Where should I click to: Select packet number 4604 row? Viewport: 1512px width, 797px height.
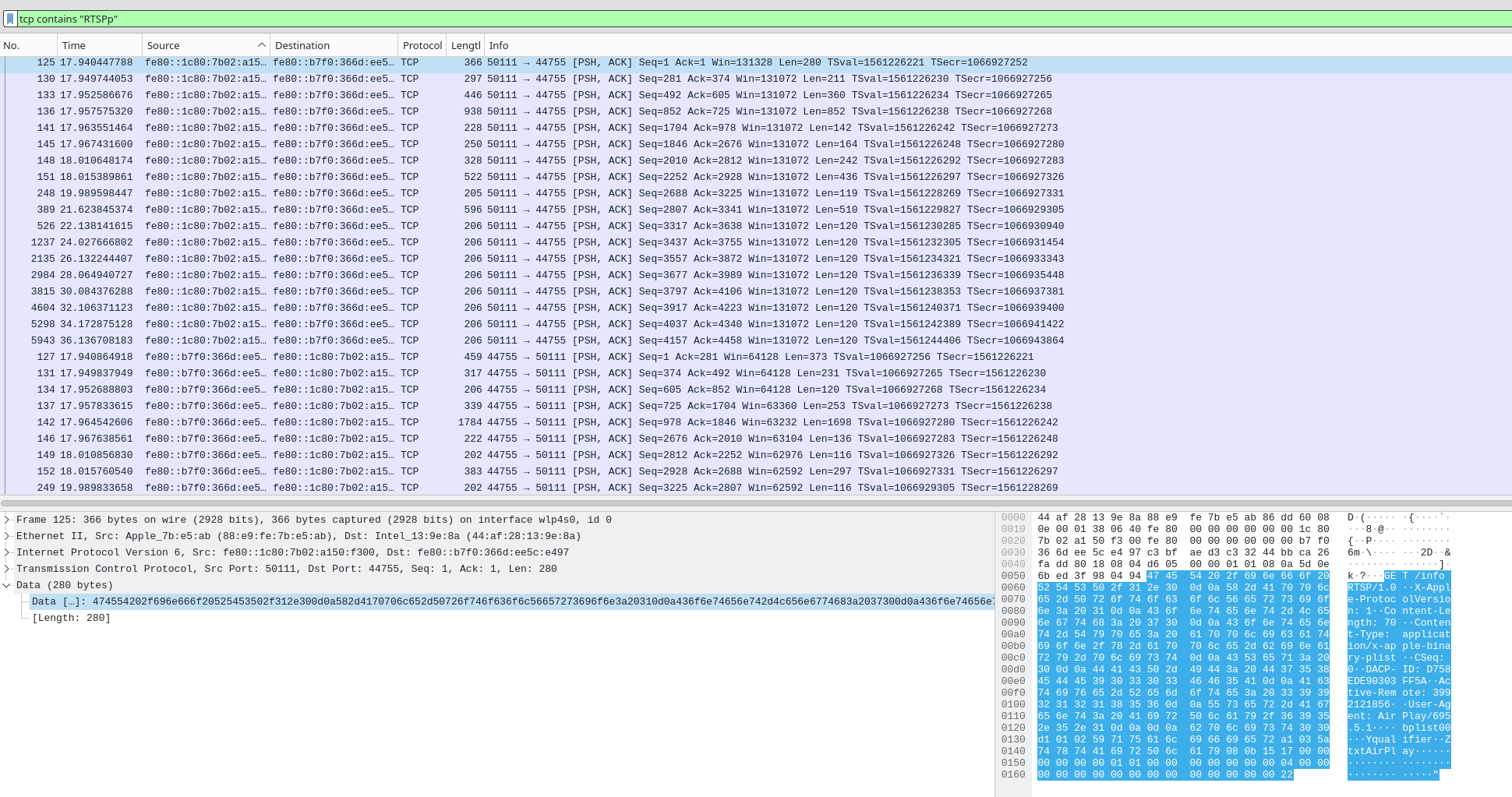pyautogui.click(x=756, y=308)
